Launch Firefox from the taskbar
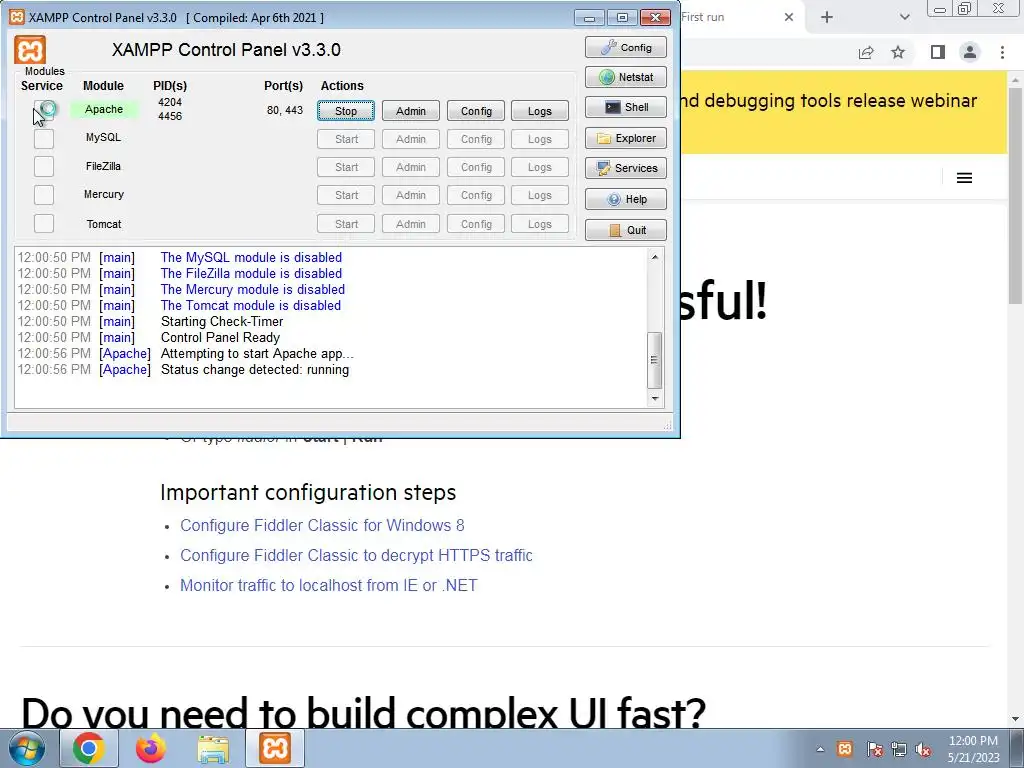Screen dimensions: 1024x768 tap(151, 748)
